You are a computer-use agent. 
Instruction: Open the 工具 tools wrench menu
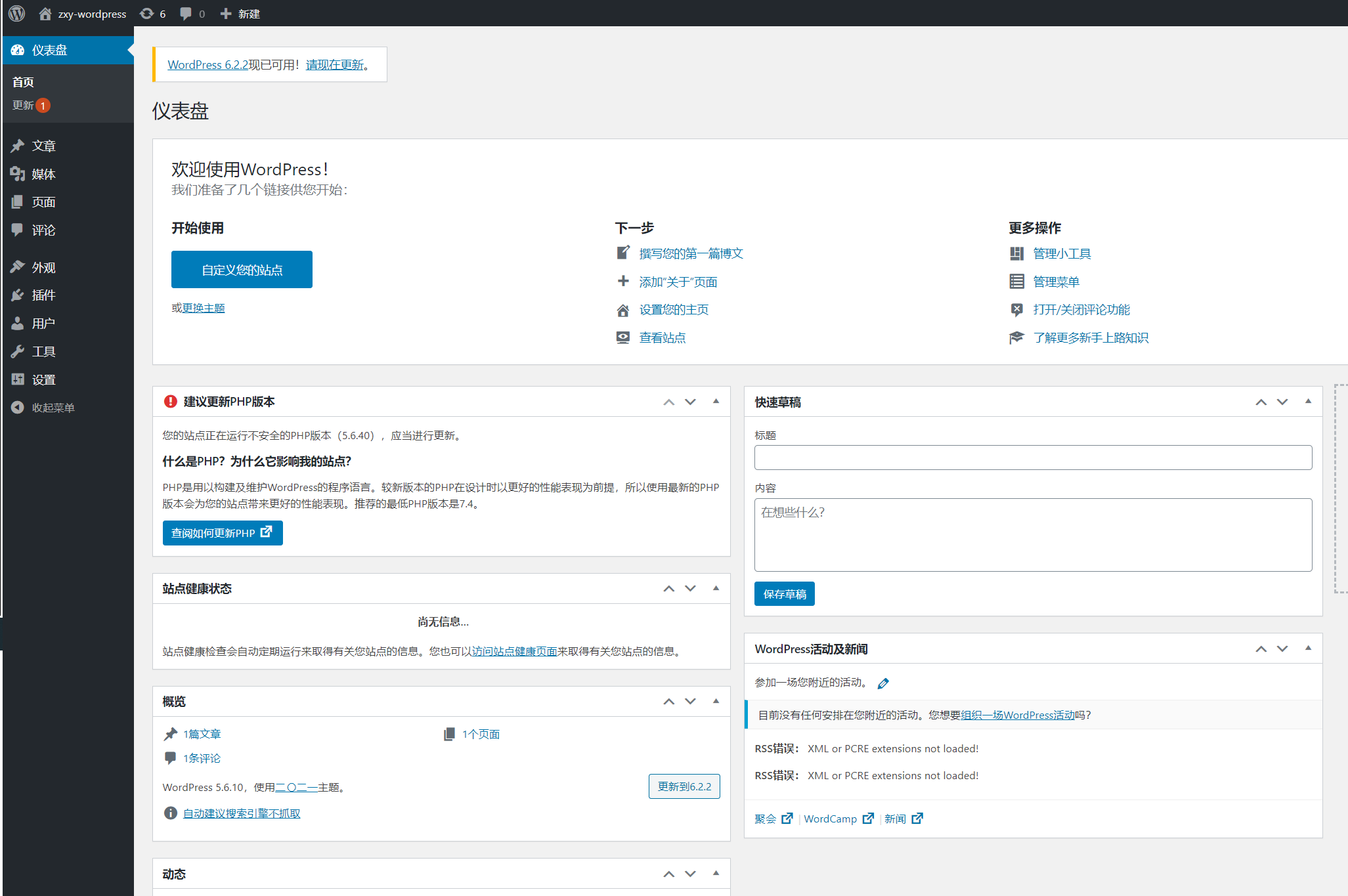(43, 351)
